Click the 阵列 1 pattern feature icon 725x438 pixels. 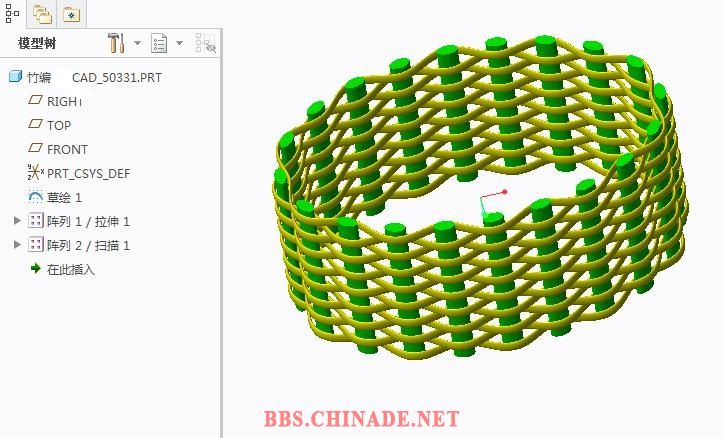click(x=36, y=221)
